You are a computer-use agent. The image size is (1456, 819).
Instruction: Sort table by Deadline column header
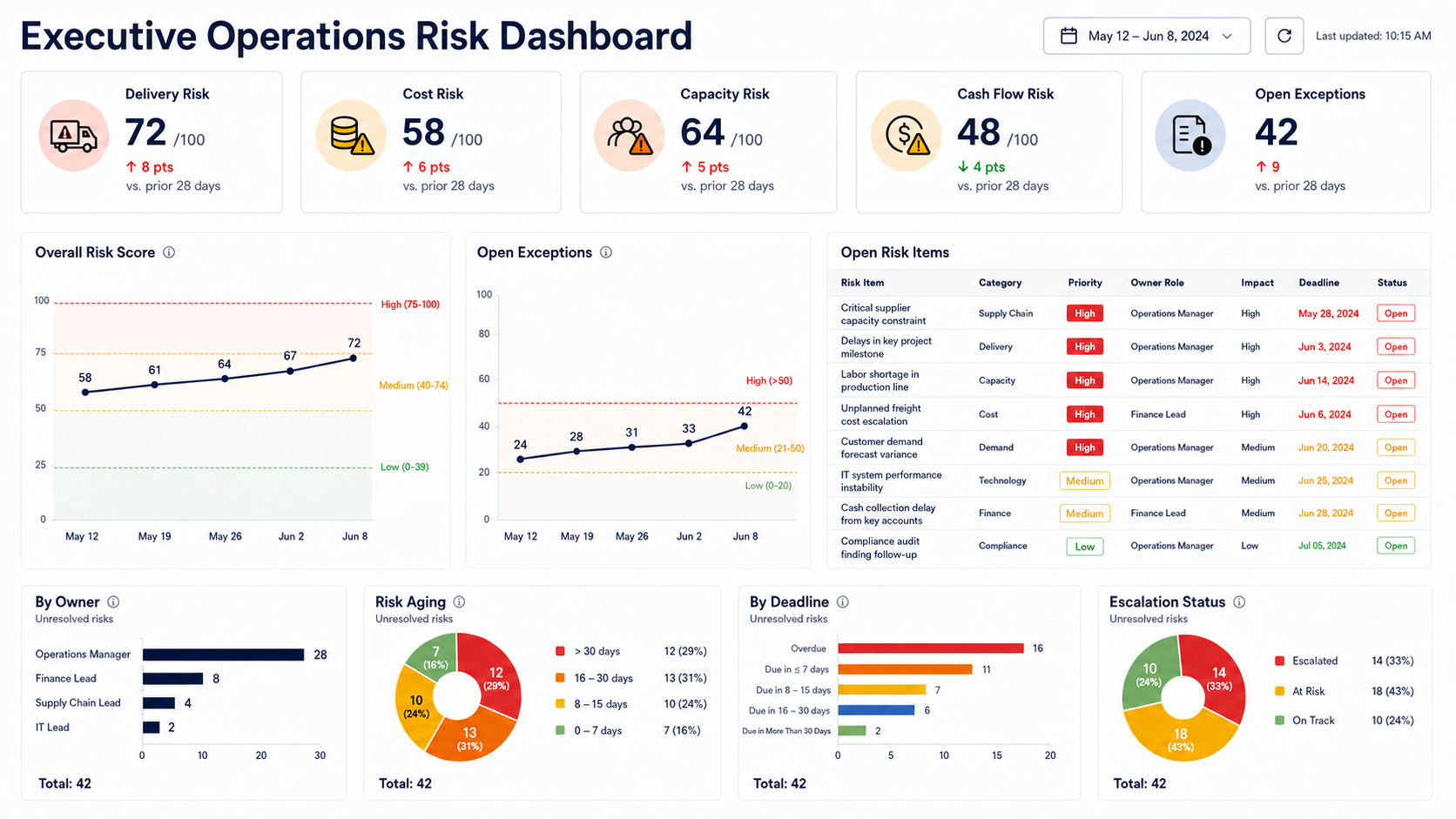[1318, 283]
